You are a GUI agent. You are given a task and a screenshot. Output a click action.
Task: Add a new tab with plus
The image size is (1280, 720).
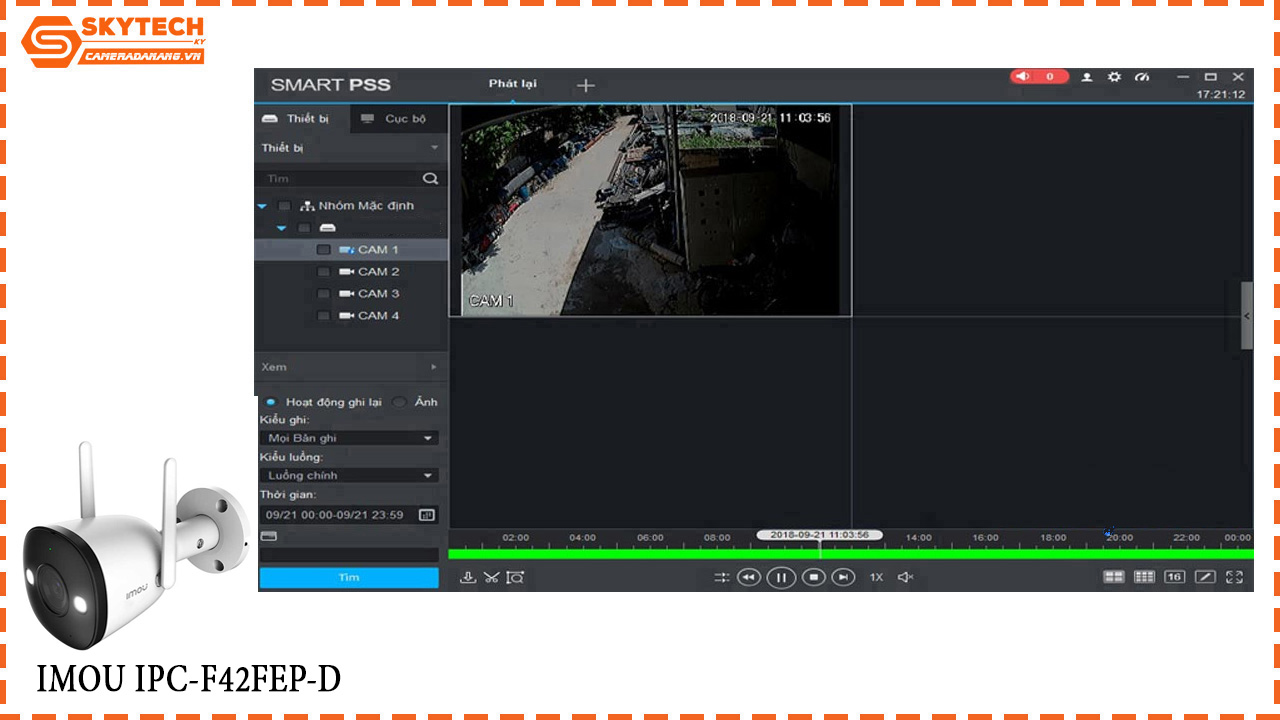tap(586, 85)
